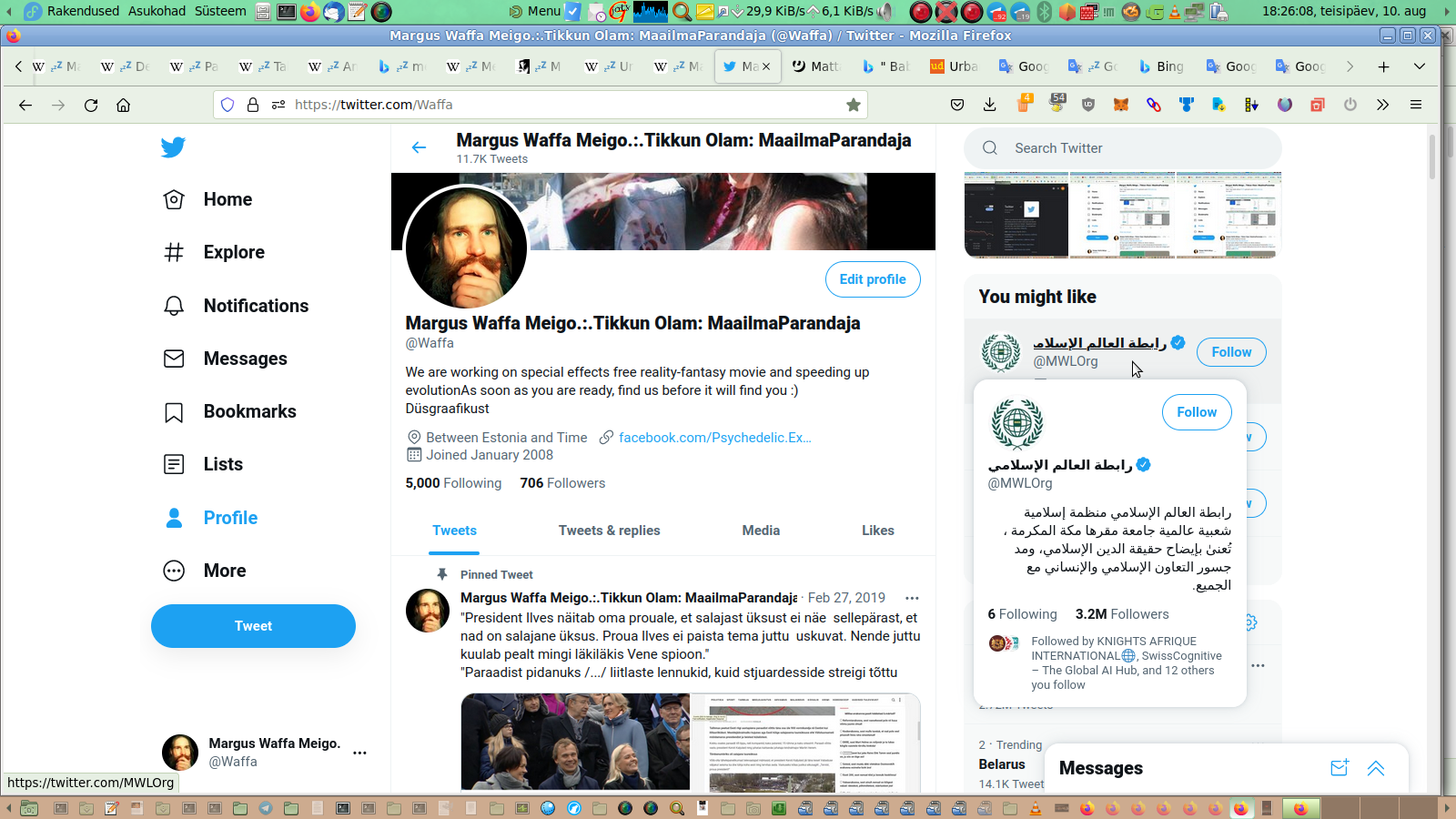Open the 706 Followers list
Viewport: 1456px width, 819px height.
click(x=562, y=483)
